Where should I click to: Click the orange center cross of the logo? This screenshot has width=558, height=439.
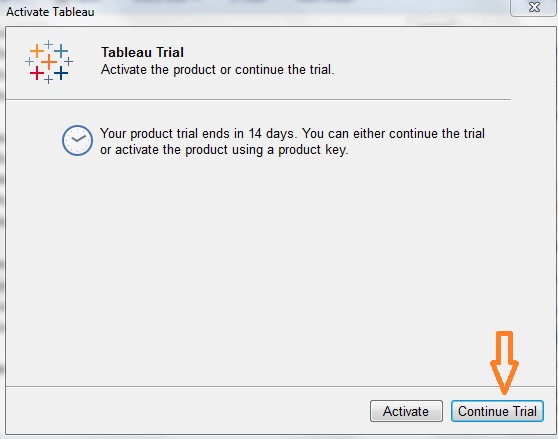[x=49, y=62]
